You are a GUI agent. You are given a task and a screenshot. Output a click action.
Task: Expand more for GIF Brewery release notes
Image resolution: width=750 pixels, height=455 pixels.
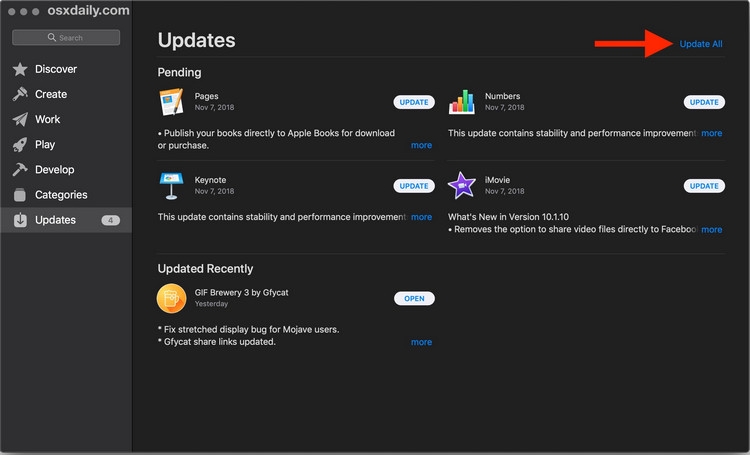tap(421, 342)
